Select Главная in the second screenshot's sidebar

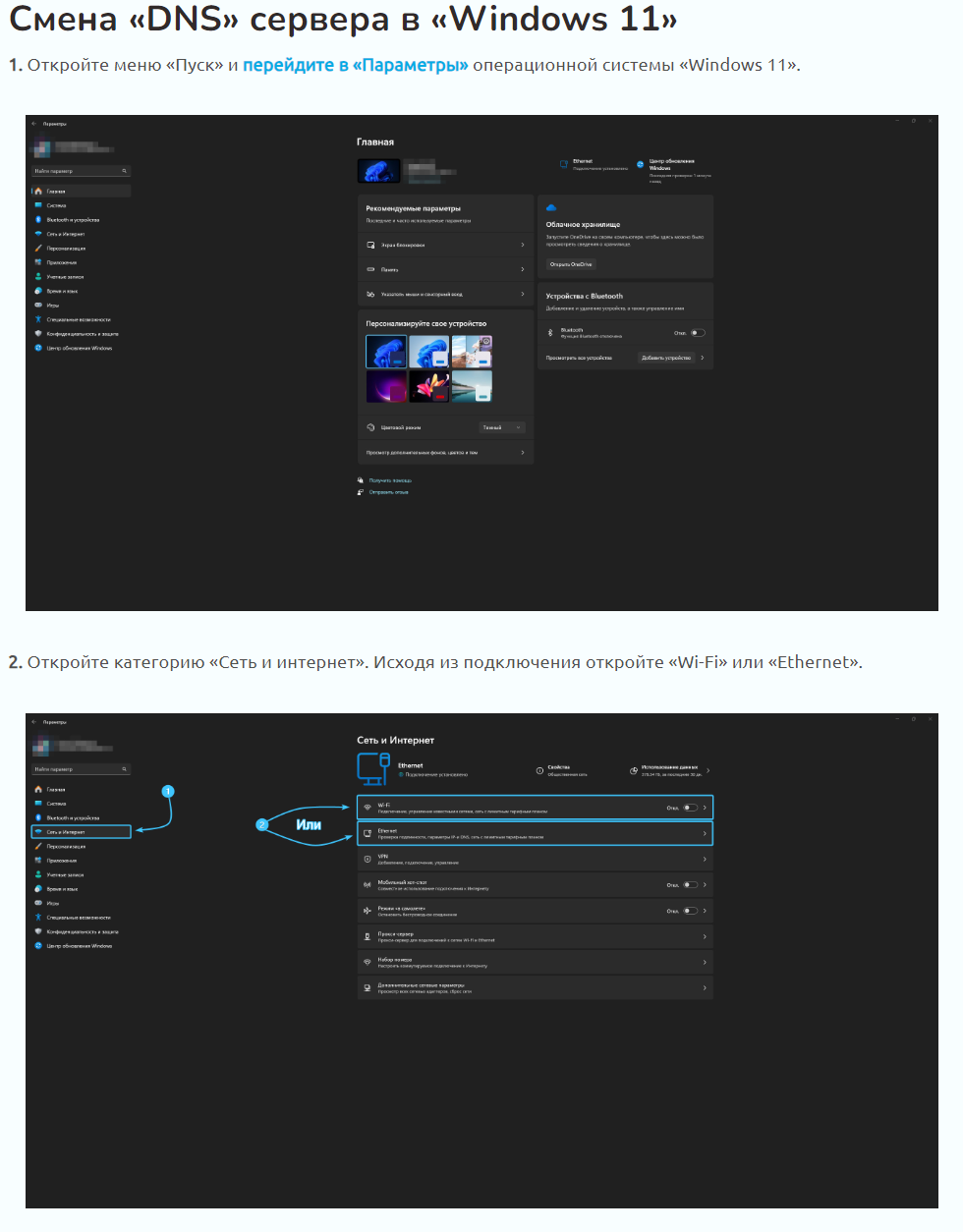pos(56,789)
